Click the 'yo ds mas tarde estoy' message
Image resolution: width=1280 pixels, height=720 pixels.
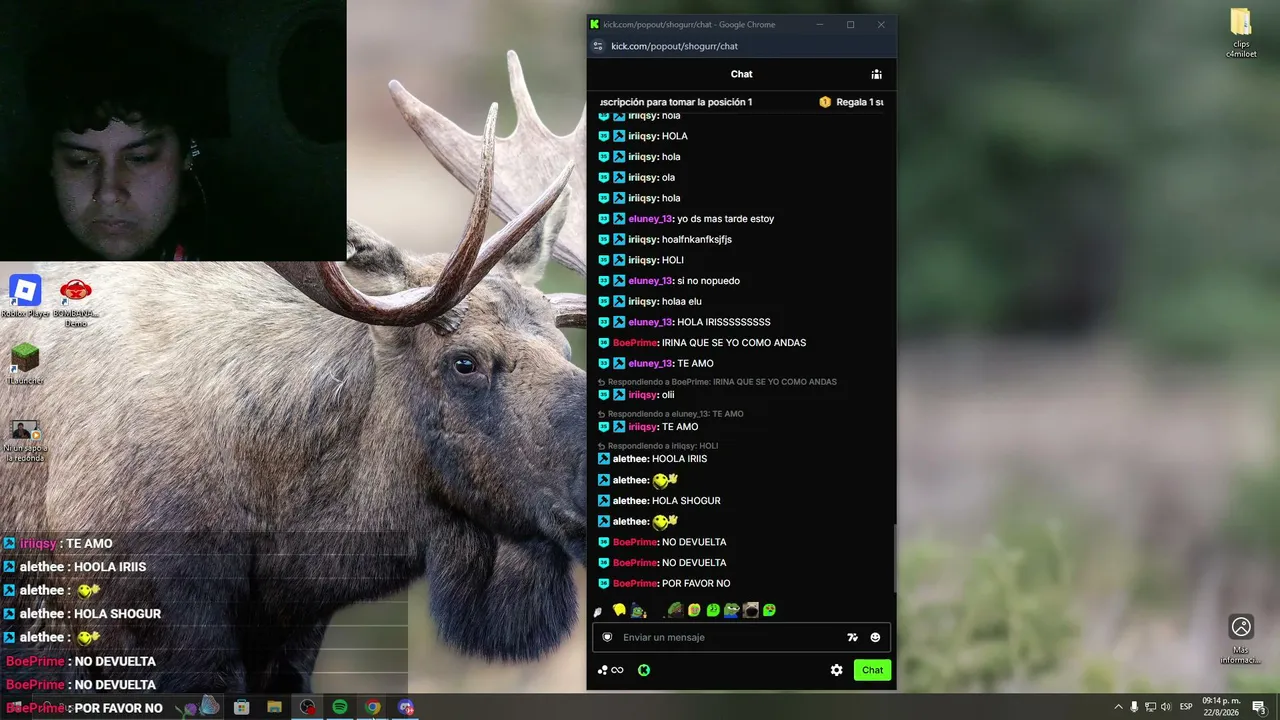point(725,219)
